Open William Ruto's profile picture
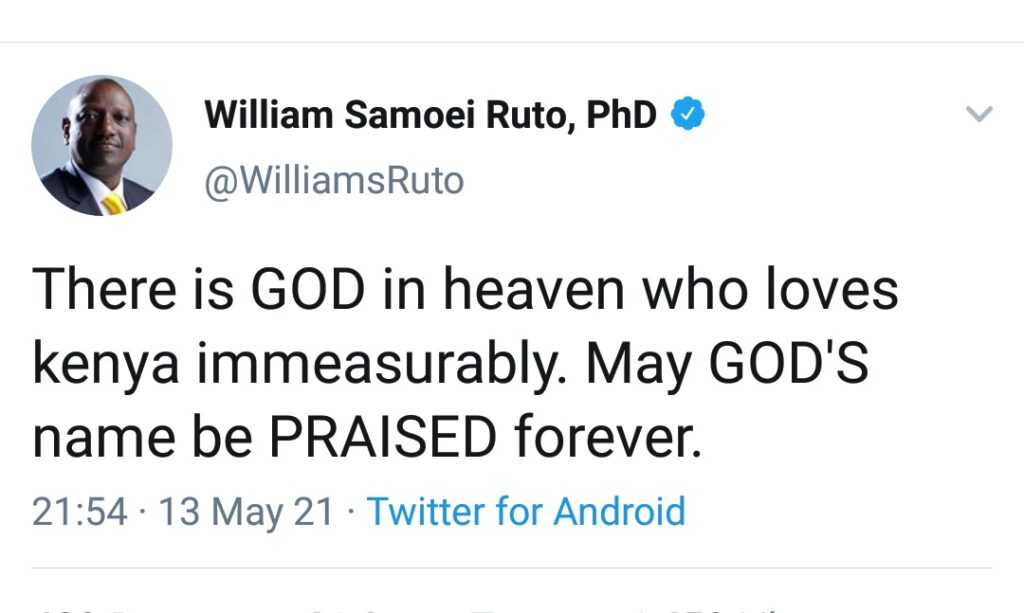Image resolution: width=1024 pixels, height=613 pixels. pyautogui.click(x=102, y=146)
